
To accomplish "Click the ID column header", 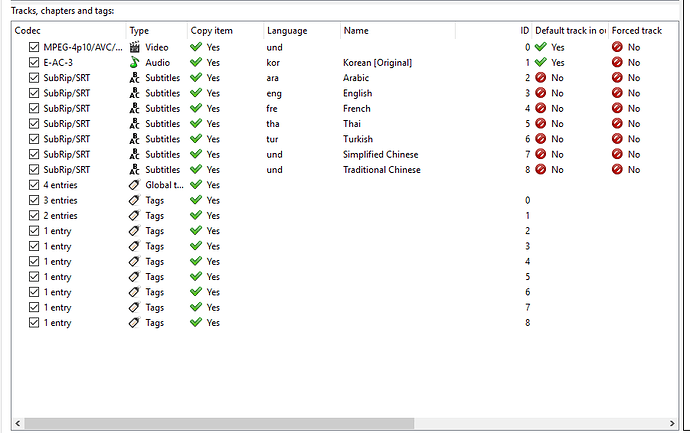I will tap(494, 31).
